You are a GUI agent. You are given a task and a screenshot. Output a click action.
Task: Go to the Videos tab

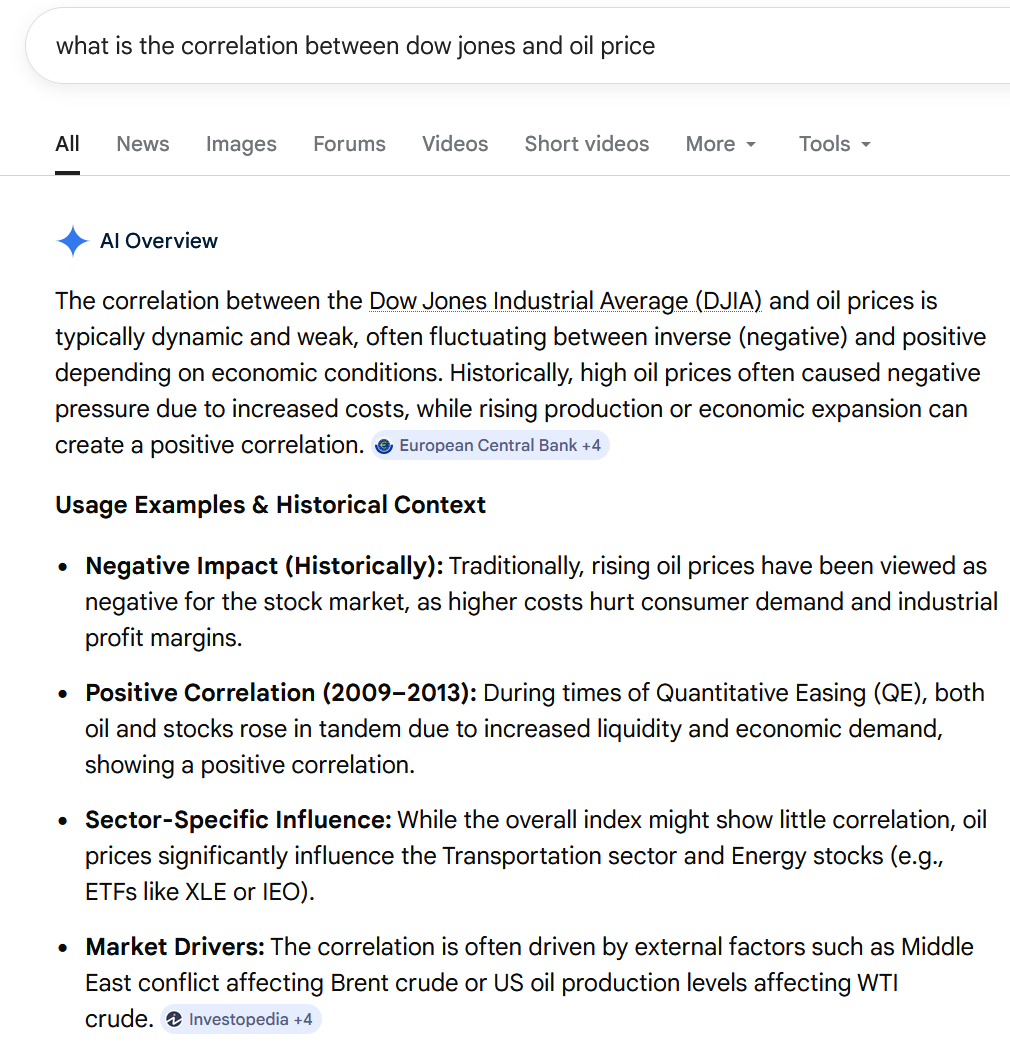click(455, 144)
